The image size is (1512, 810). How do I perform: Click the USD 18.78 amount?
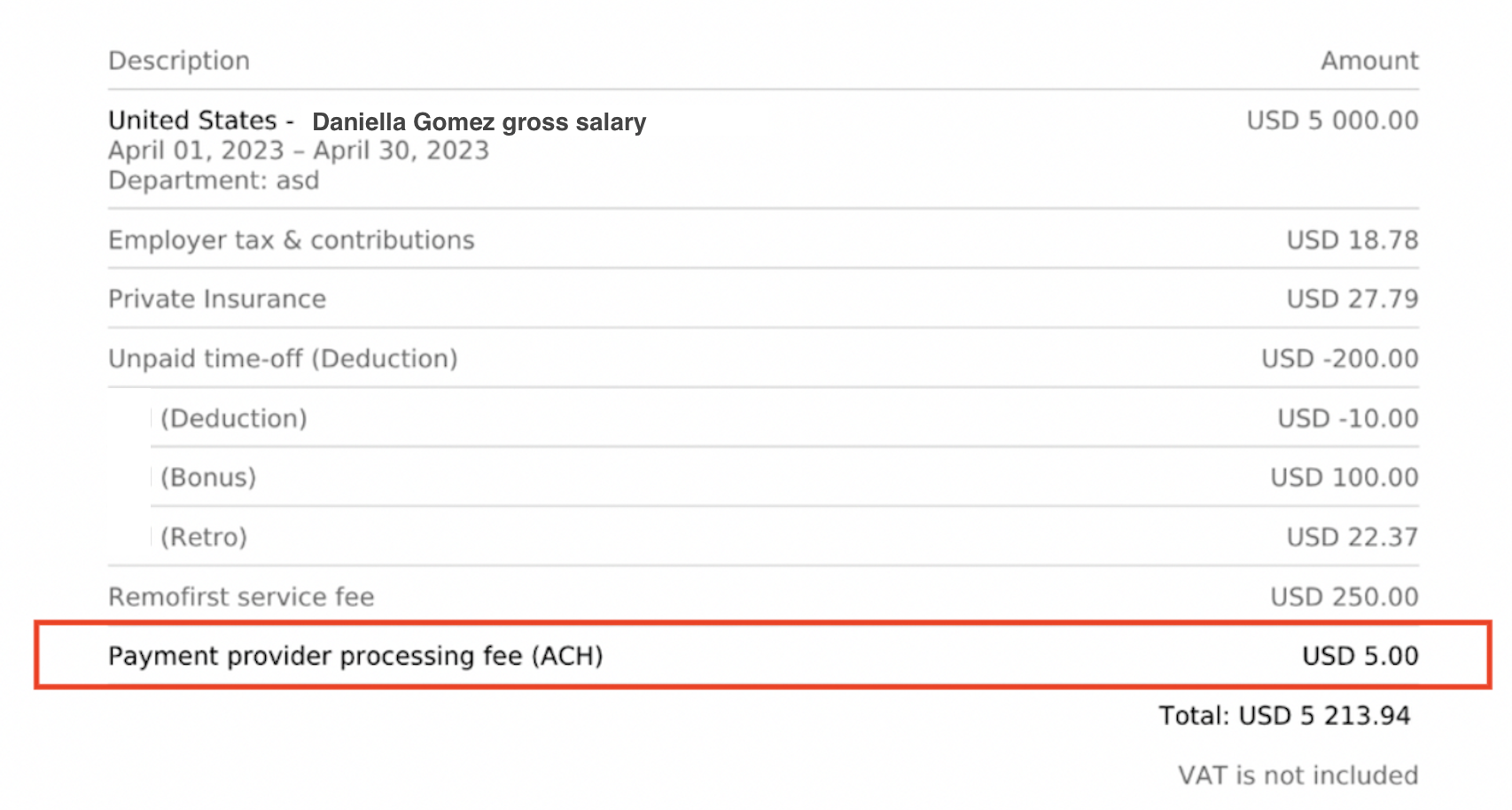click(x=1352, y=240)
